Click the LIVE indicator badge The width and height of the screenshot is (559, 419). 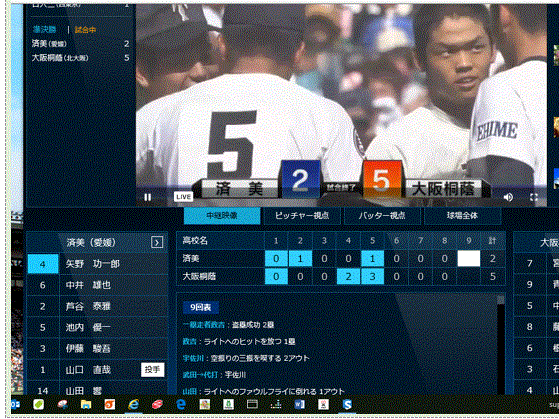(x=183, y=196)
